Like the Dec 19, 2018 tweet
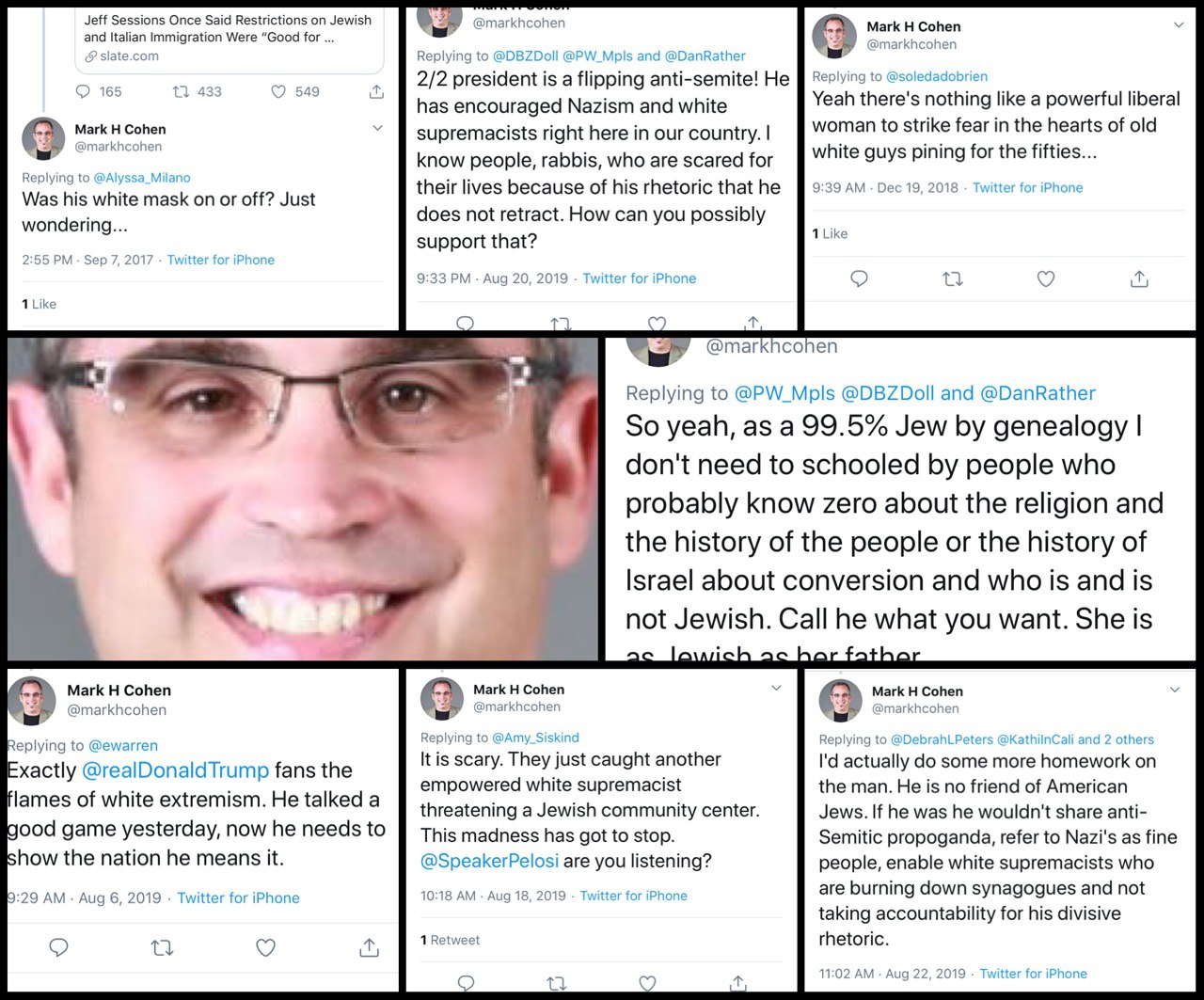This screenshot has width=1204, height=1000. (x=1046, y=278)
